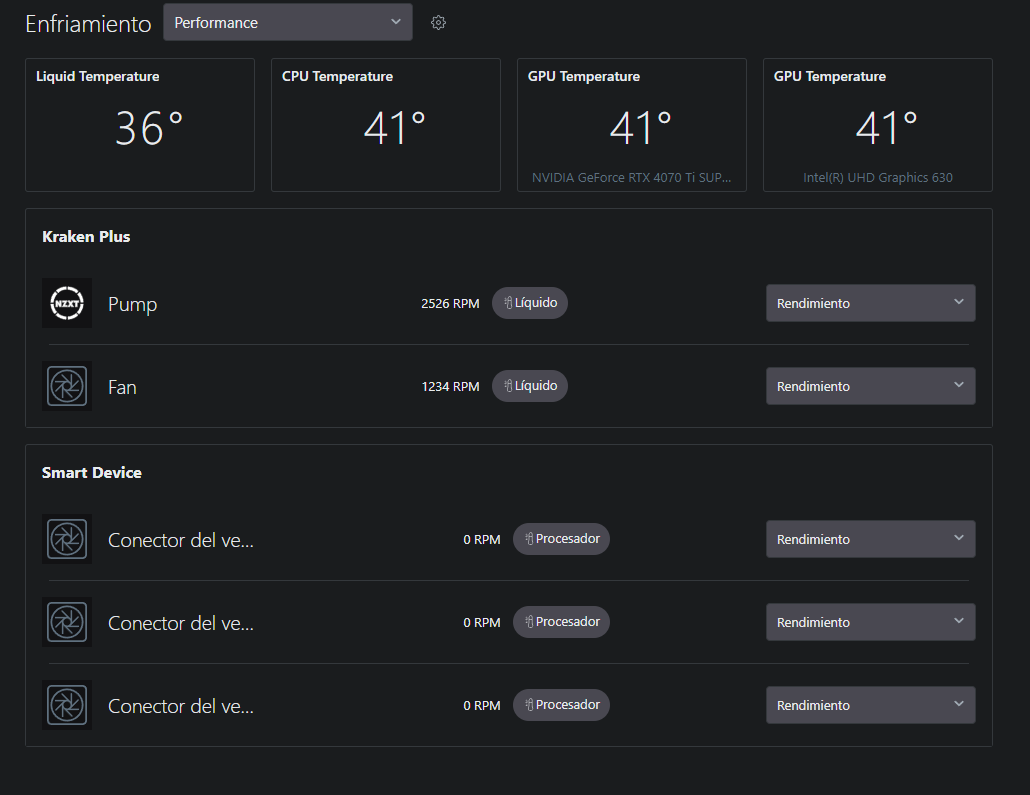Open the first connector's Rendimiento dropdown

point(870,539)
